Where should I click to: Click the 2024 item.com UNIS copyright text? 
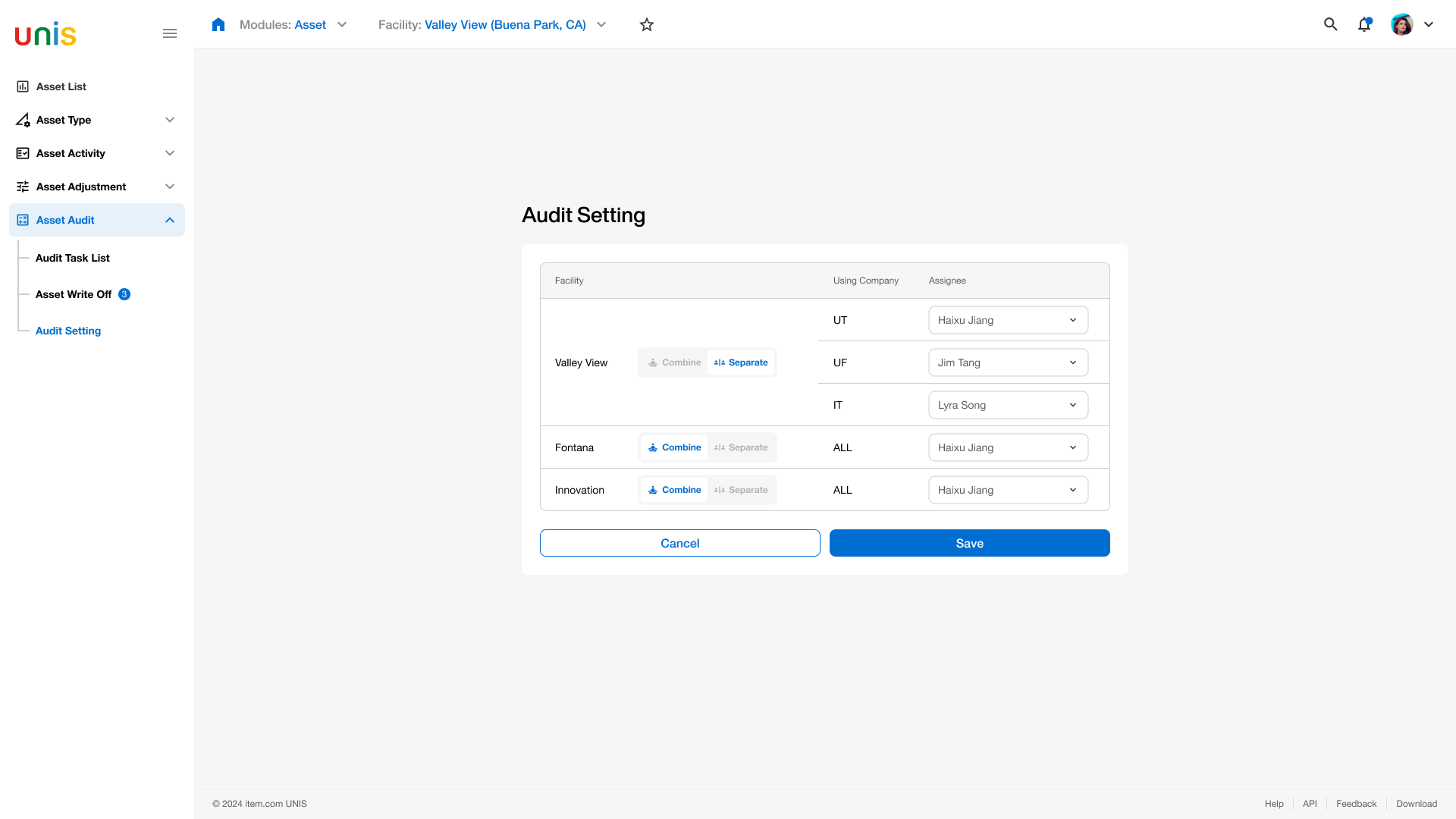[259, 804]
